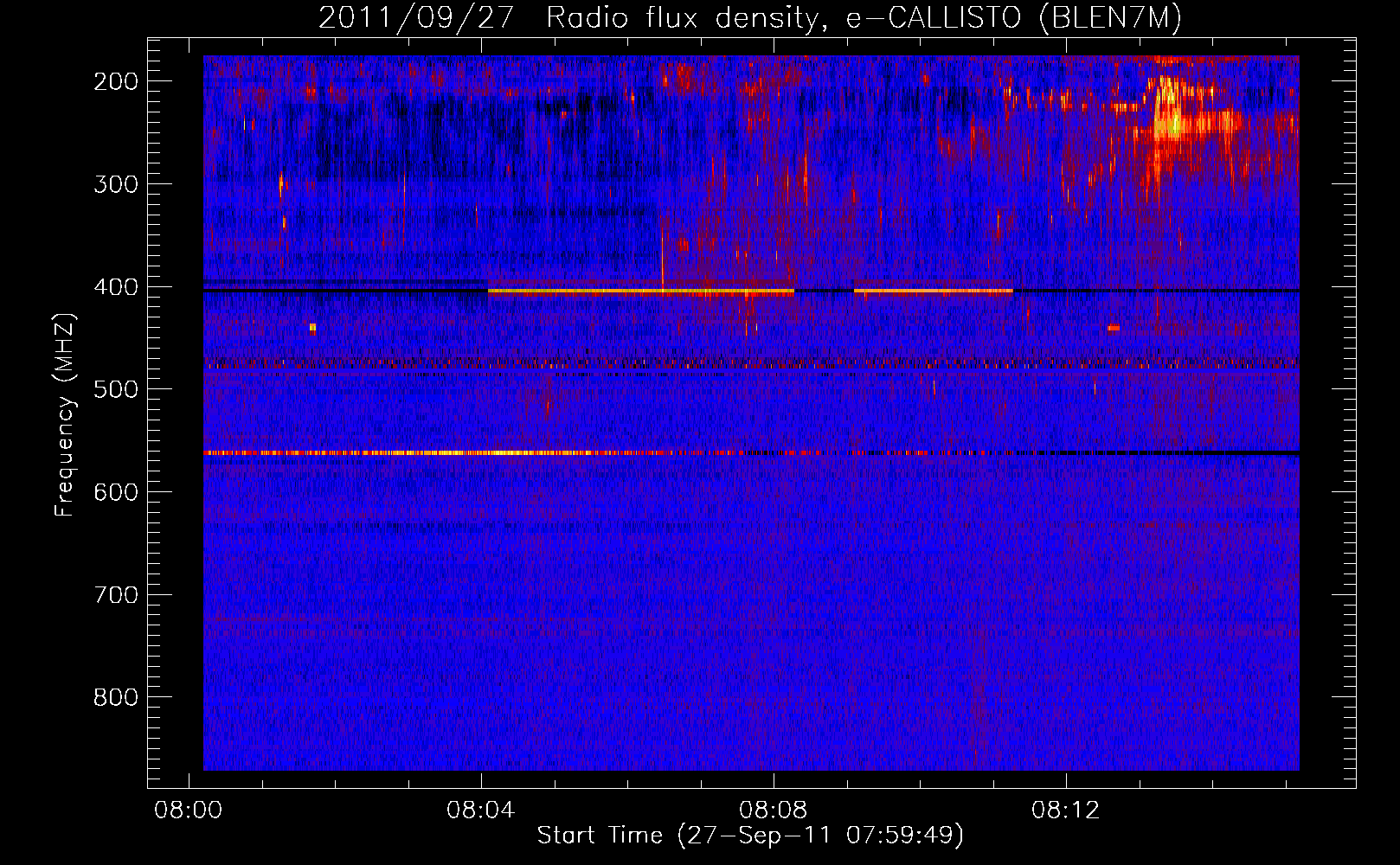This screenshot has width=1400, height=865.
Task: Select the 700 frequency tick label
Action: (x=116, y=595)
